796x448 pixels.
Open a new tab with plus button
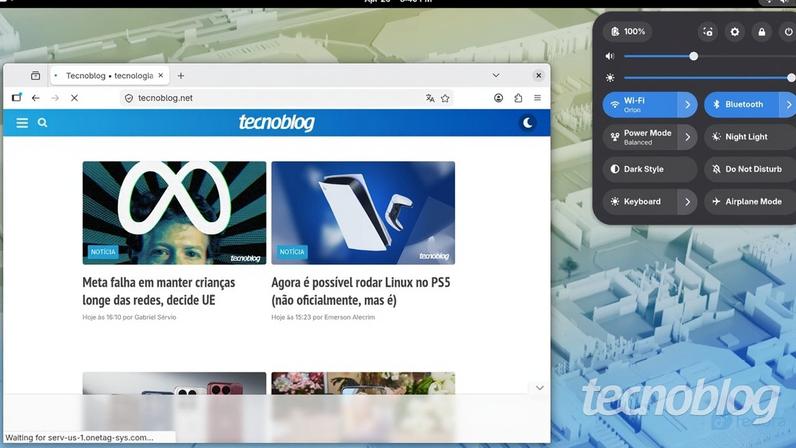[x=181, y=76]
